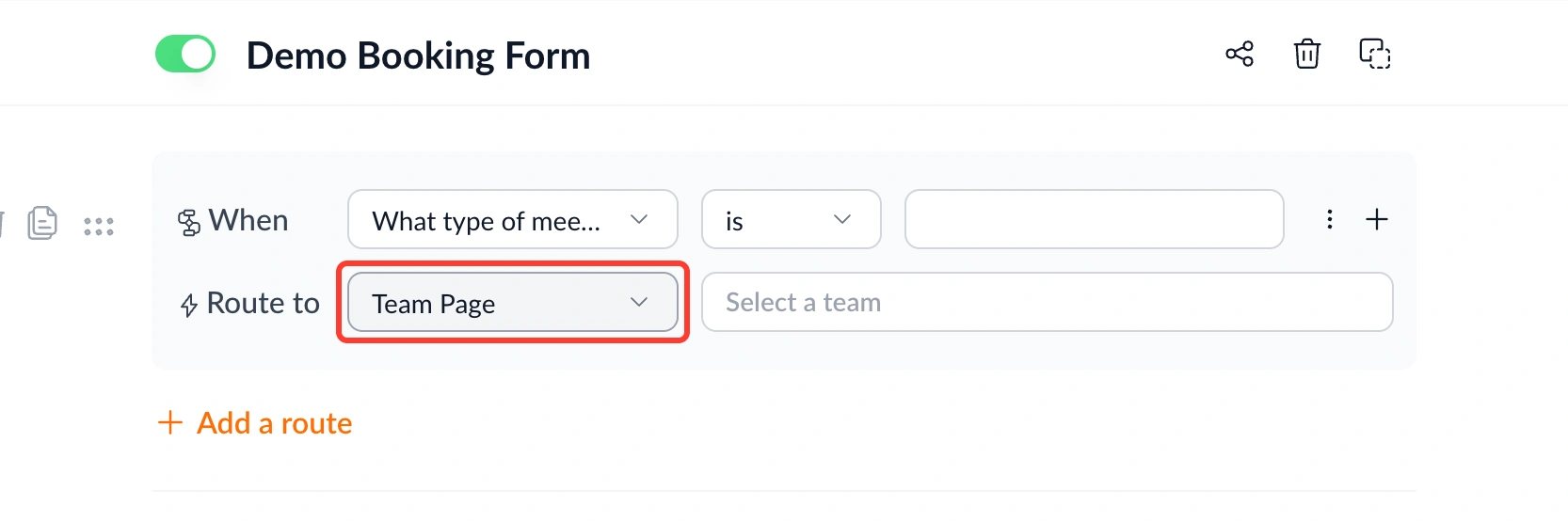This screenshot has height=521, width=1568.
Task: Click the lightning bolt Route to icon
Action: [189, 305]
